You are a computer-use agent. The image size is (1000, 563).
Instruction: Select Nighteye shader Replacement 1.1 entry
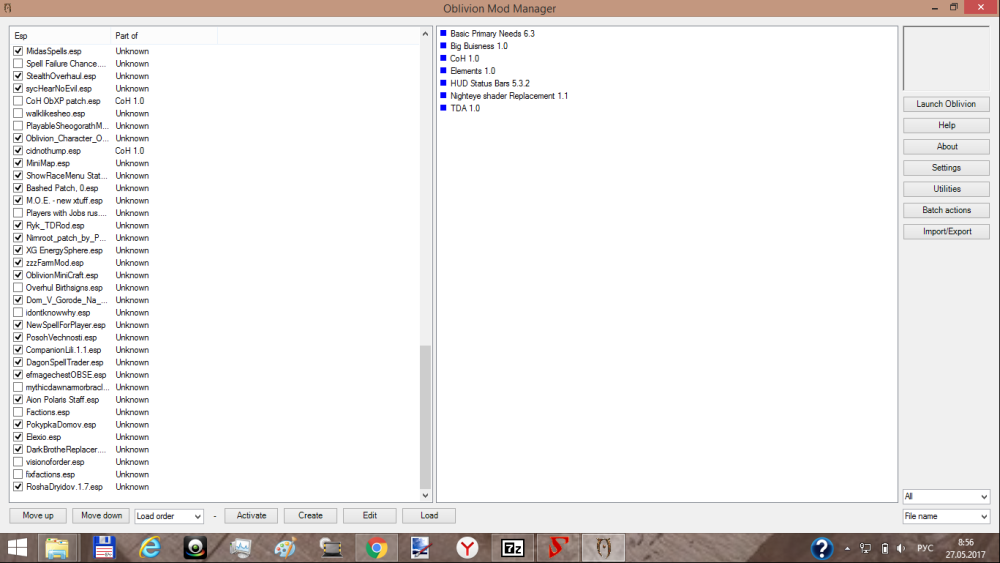click(509, 96)
